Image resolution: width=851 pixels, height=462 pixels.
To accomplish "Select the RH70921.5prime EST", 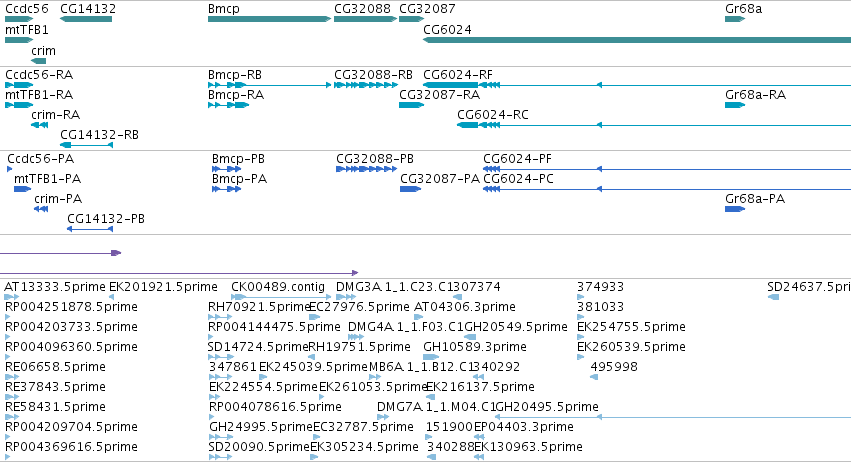I will [x=220, y=317].
